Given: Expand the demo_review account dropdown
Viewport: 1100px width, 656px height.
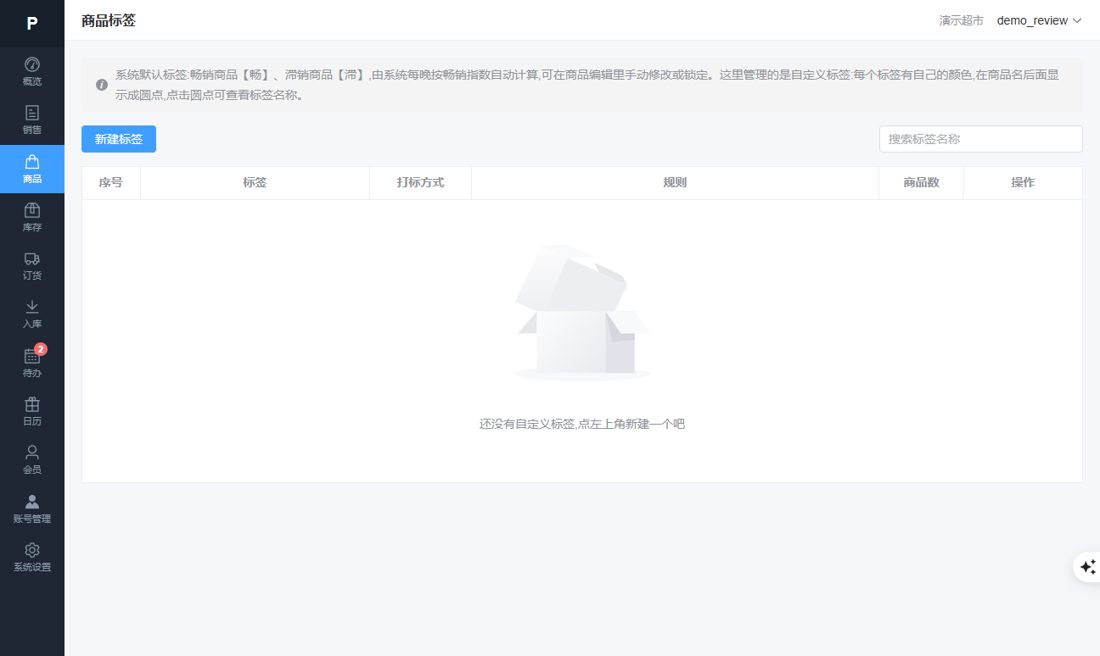Looking at the screenshot, I should coord(1039,20).
